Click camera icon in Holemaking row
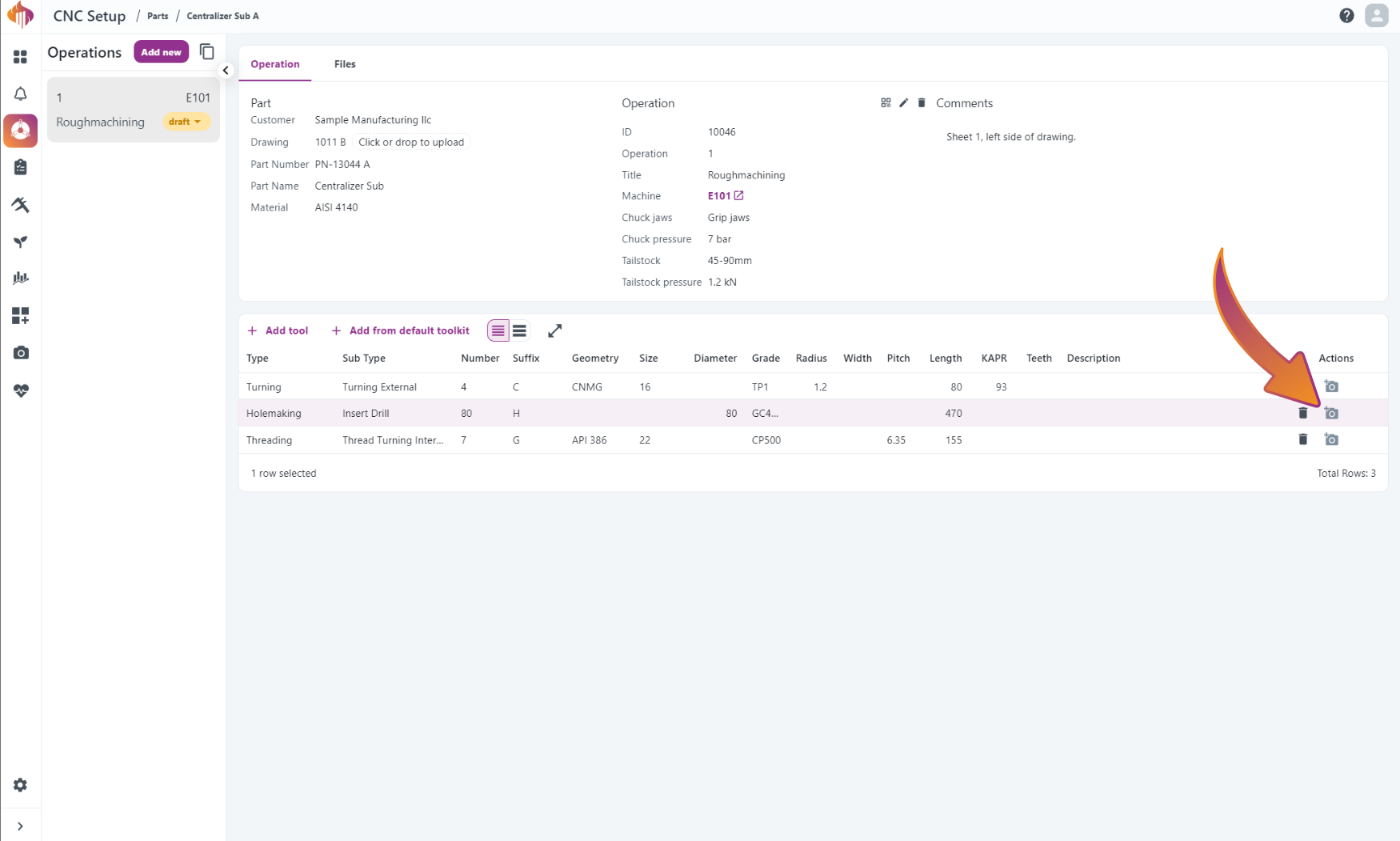 click(x=1331, y=413)
